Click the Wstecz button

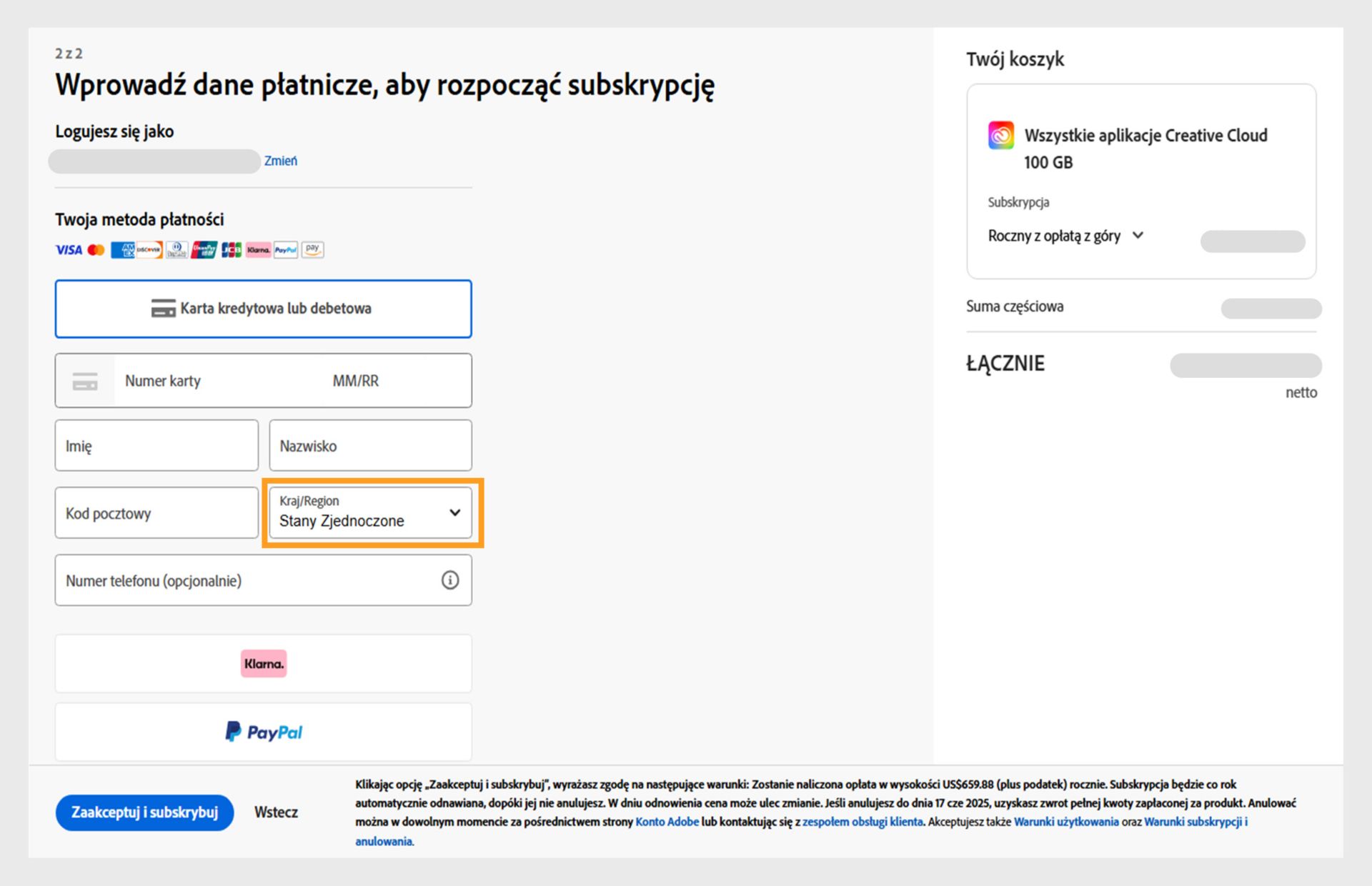(276, 812)
